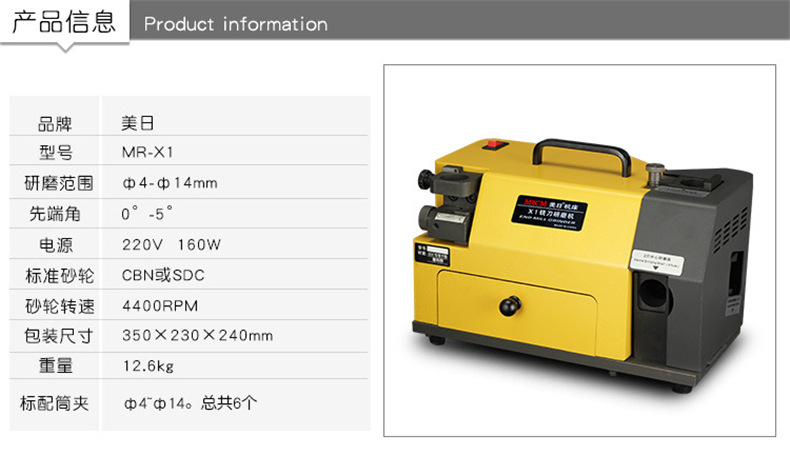Click the Φ4~Φ14 总共6个 collet value

click(x=190, y=403)
